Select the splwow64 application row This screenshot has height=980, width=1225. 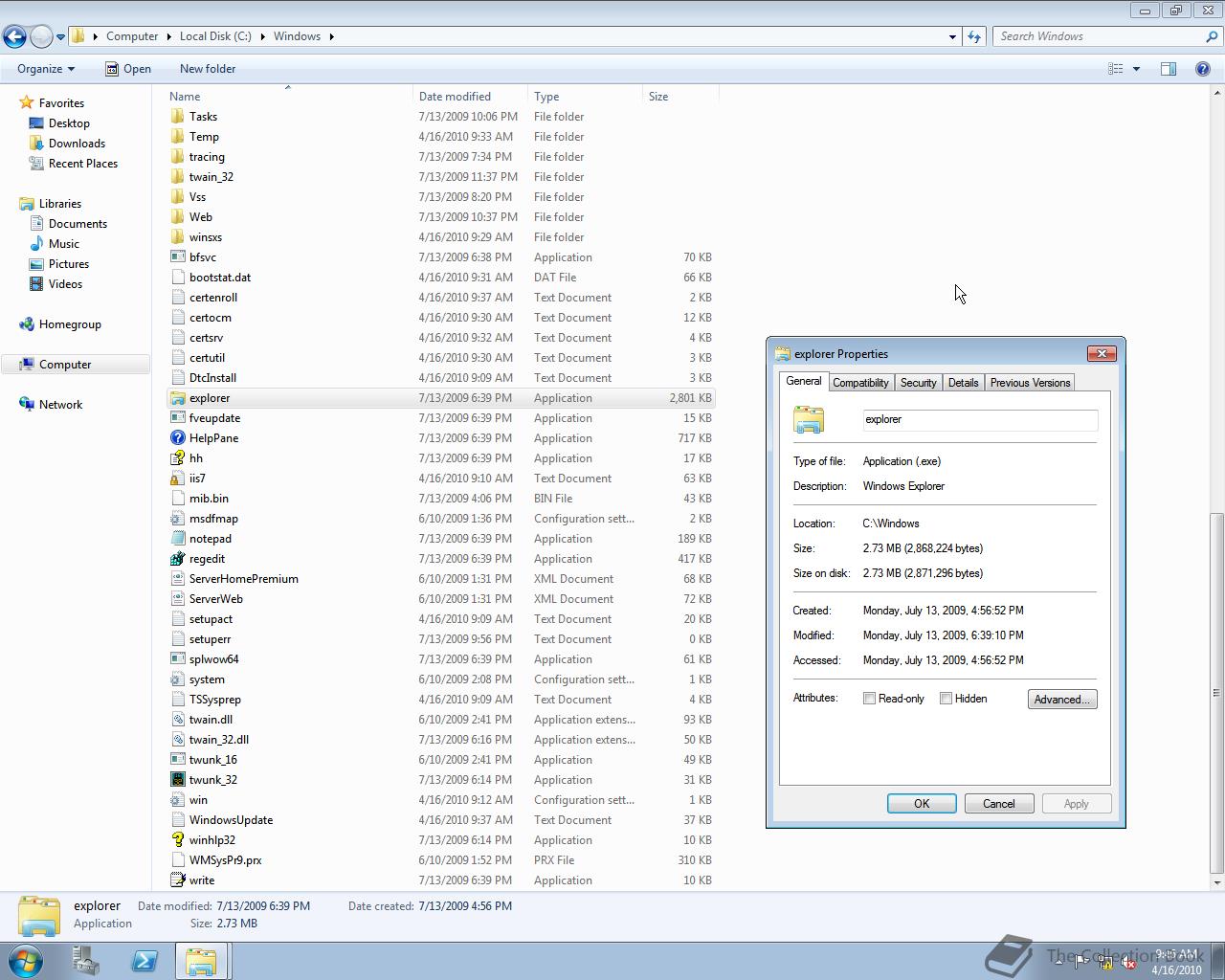(x=441, y=659)
